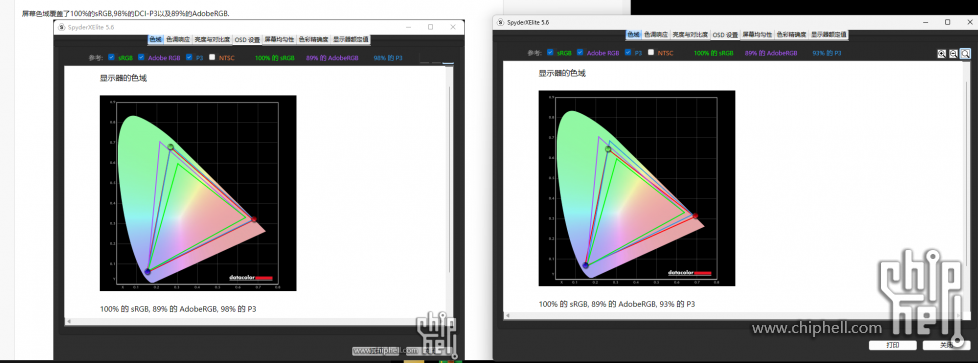Open 色彩精确度 tab in right window
This screenshot has width=978, height=363.
pyautogui.click(x=792, y=35)
